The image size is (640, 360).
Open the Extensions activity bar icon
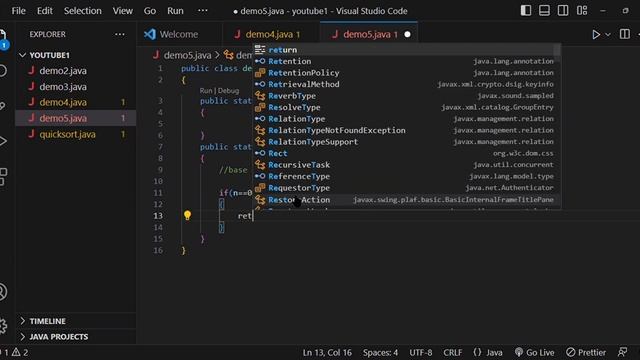click(3, 177)
